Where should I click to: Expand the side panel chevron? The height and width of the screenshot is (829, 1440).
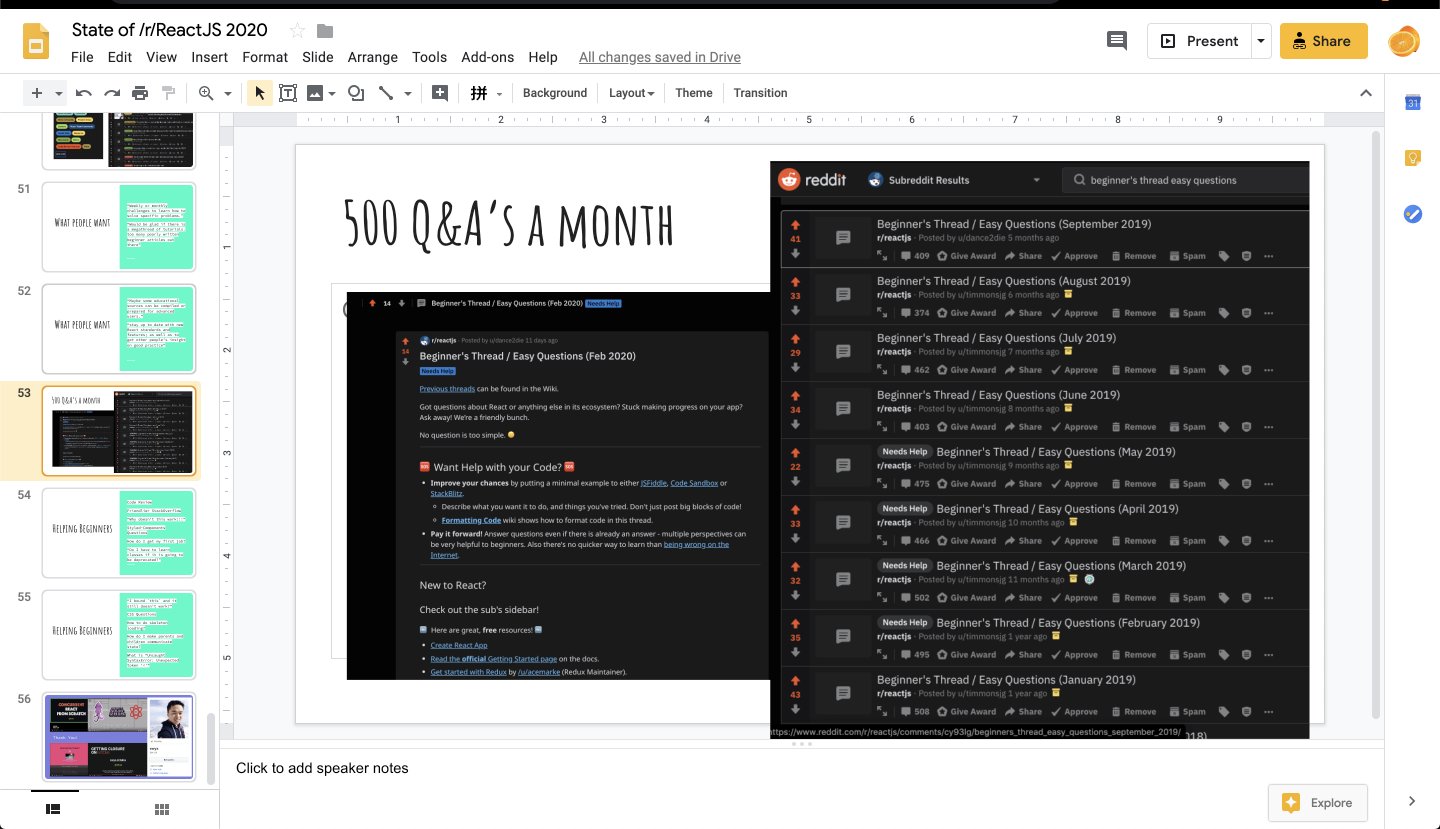coord(1412,801)
